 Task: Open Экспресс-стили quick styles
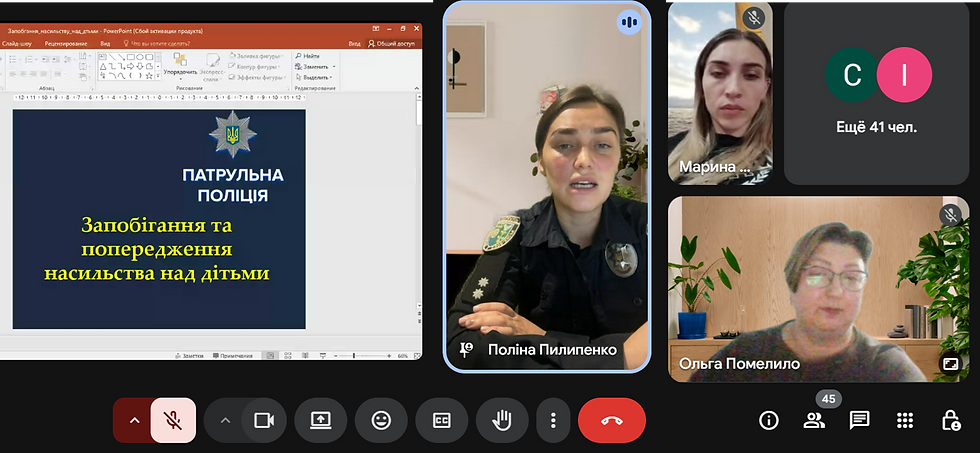point(212,67)
